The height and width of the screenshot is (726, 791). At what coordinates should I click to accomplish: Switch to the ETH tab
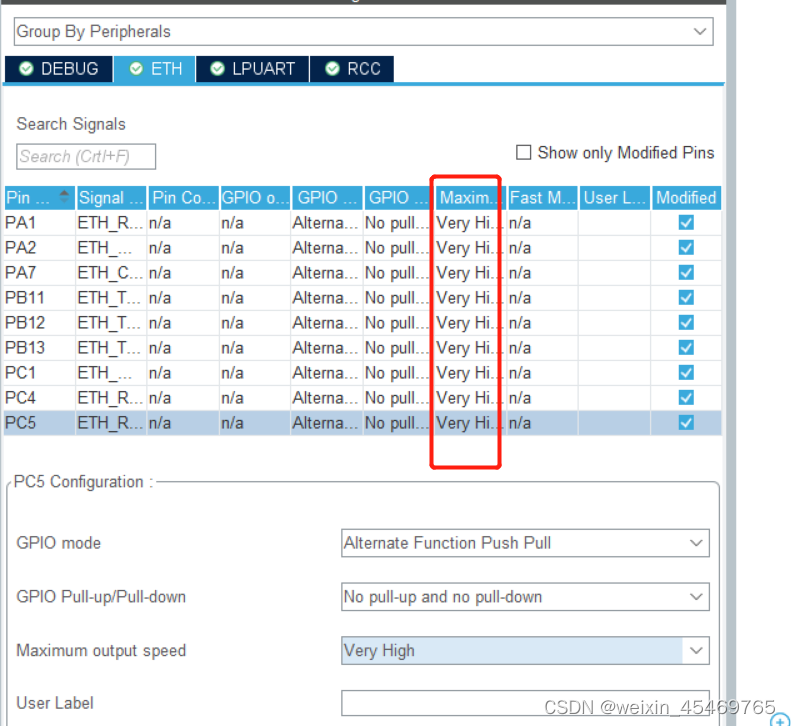(x=155, y=69)
